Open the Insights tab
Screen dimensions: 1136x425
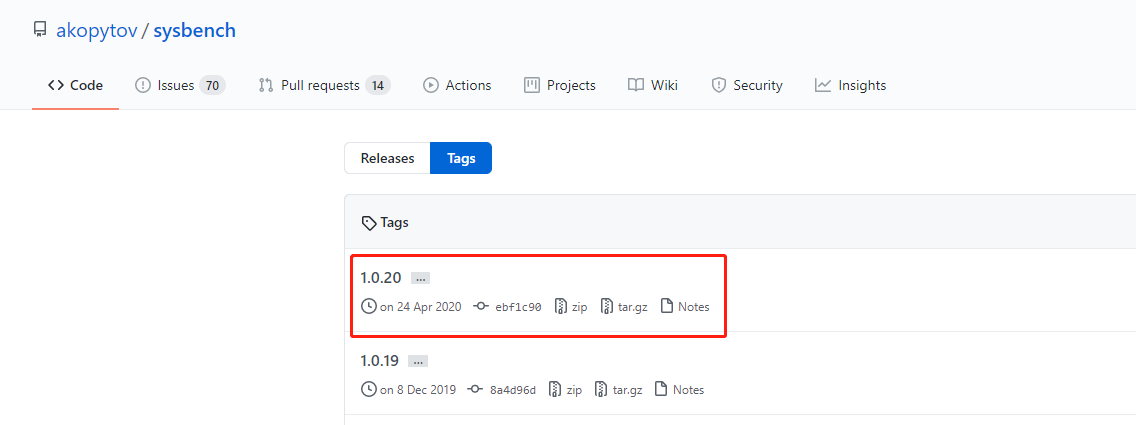tap(850, 85)
